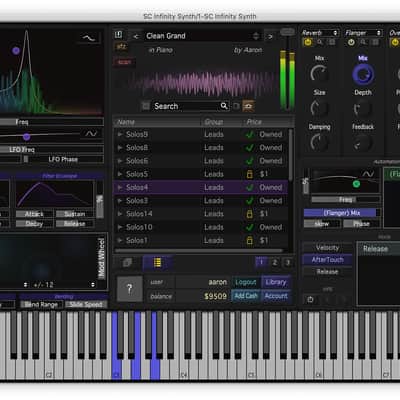Sort list by Group column header

221,122
